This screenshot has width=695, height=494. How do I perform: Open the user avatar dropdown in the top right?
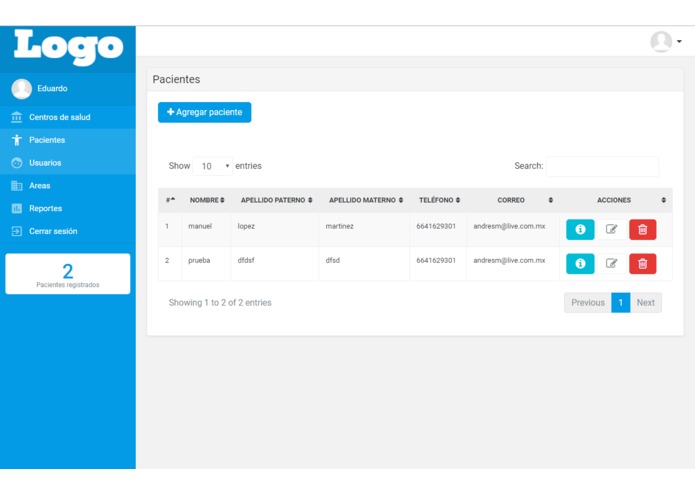click(666, 42)
